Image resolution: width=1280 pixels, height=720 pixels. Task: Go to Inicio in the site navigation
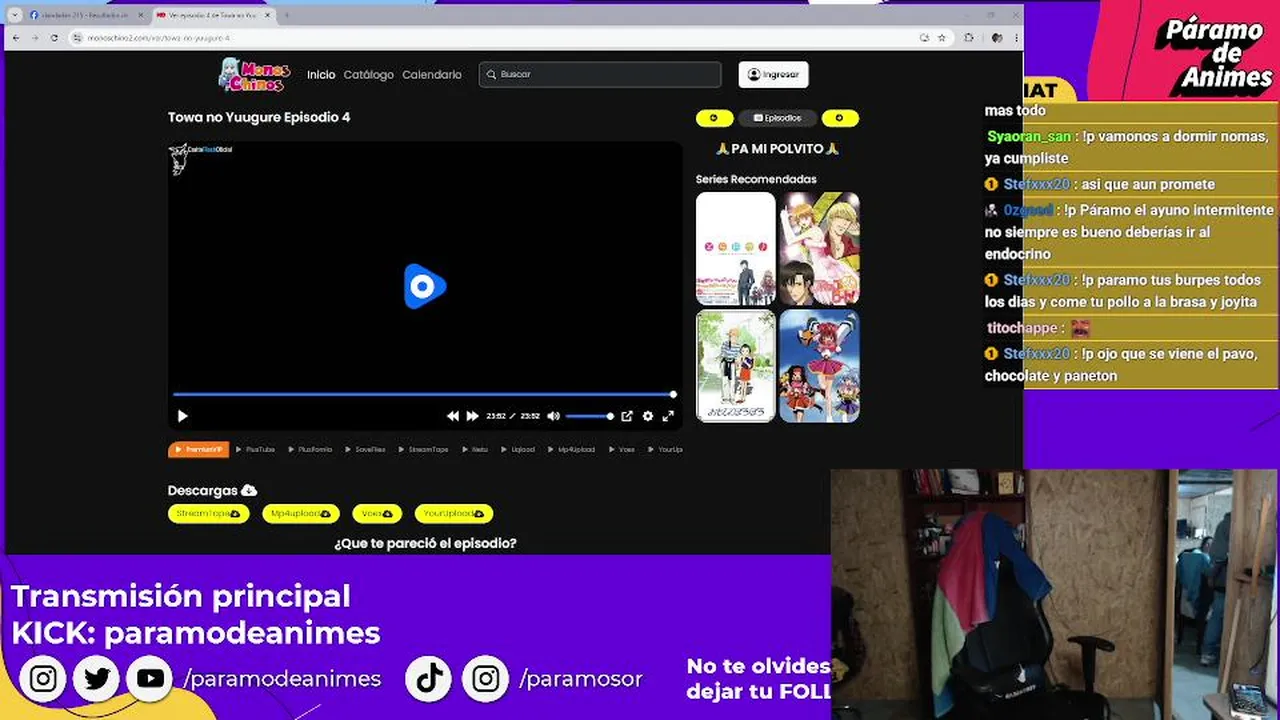click(321, 75)
